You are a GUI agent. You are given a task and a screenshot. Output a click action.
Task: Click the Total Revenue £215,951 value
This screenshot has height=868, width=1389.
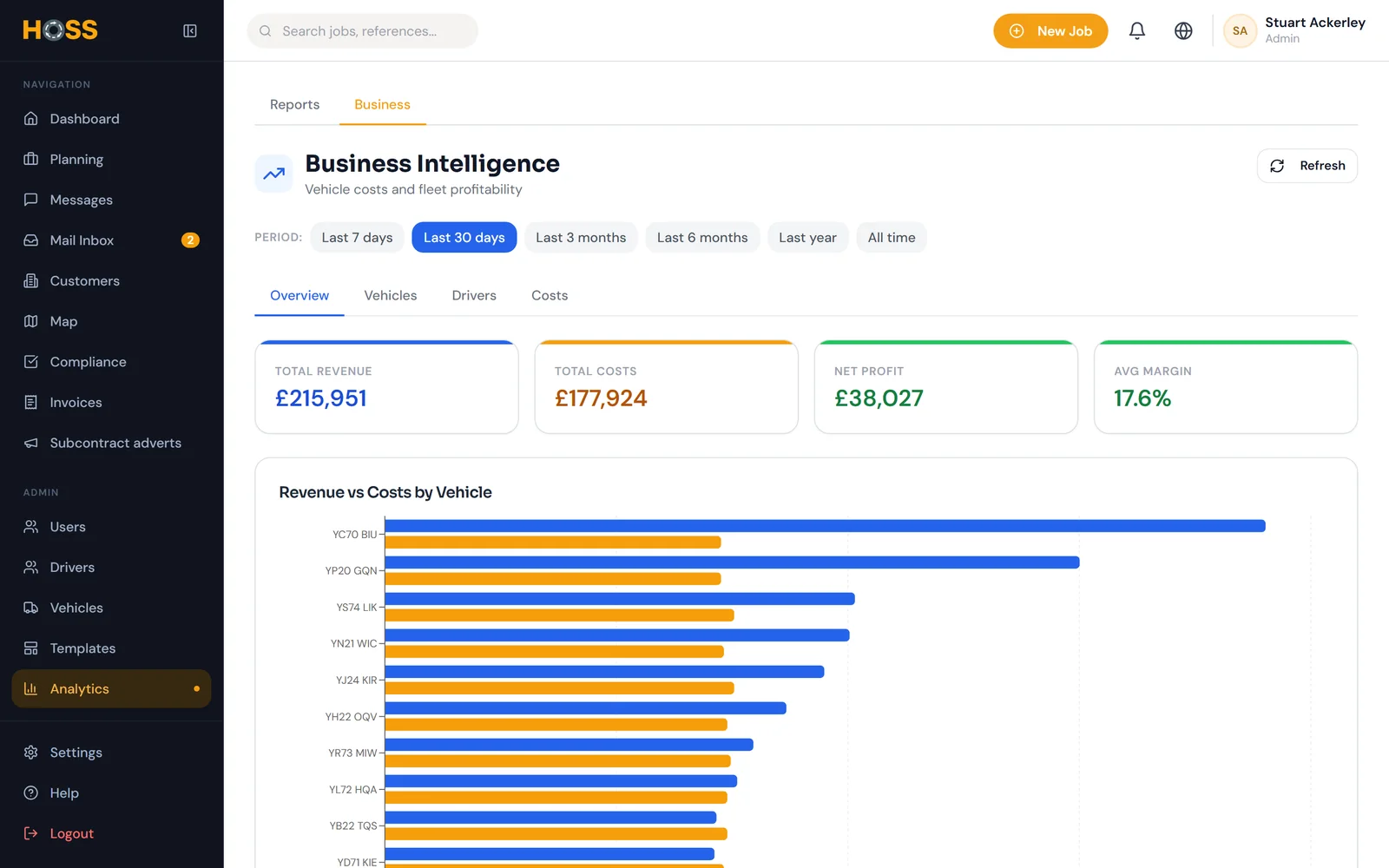point(321,398)
